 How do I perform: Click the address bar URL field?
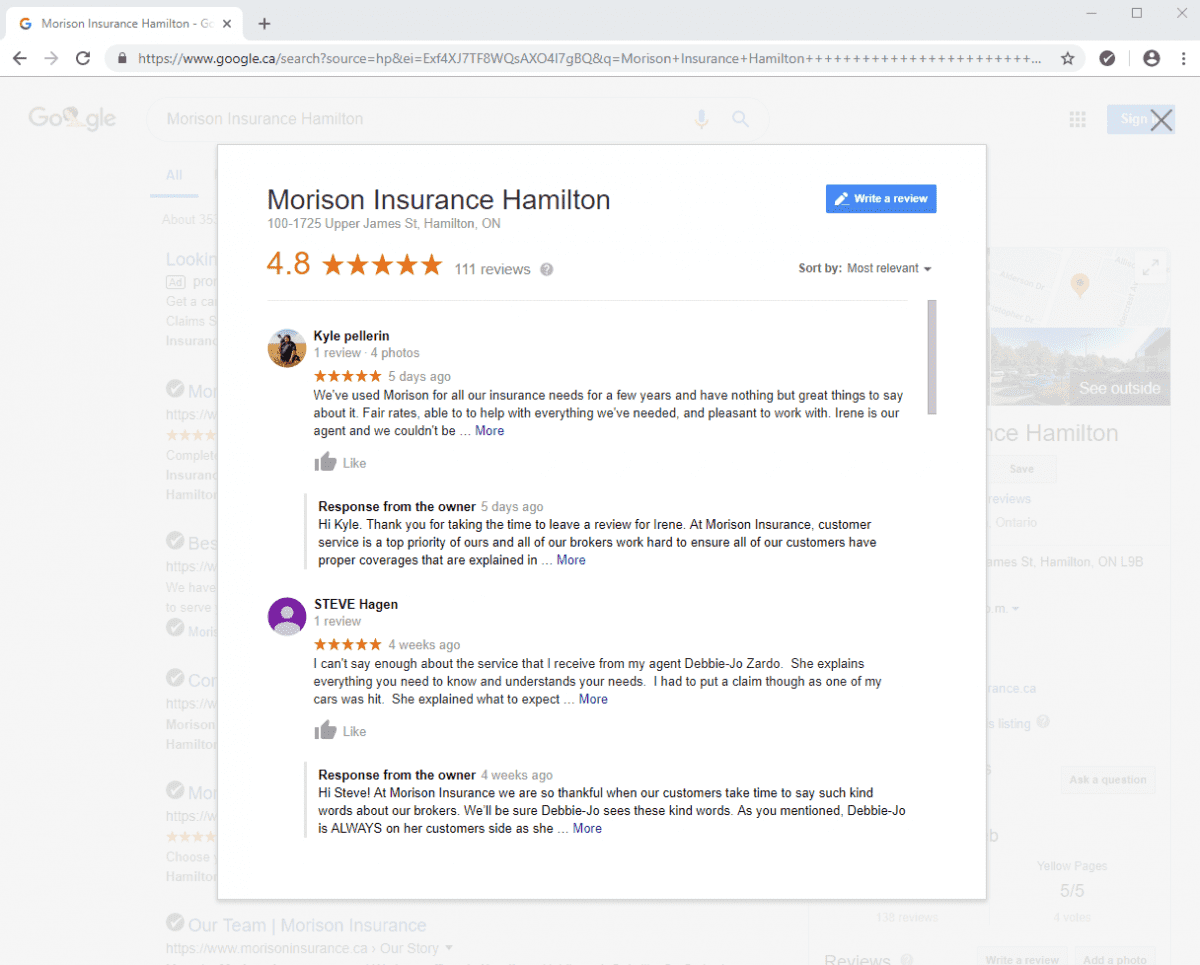click(590, 58)
